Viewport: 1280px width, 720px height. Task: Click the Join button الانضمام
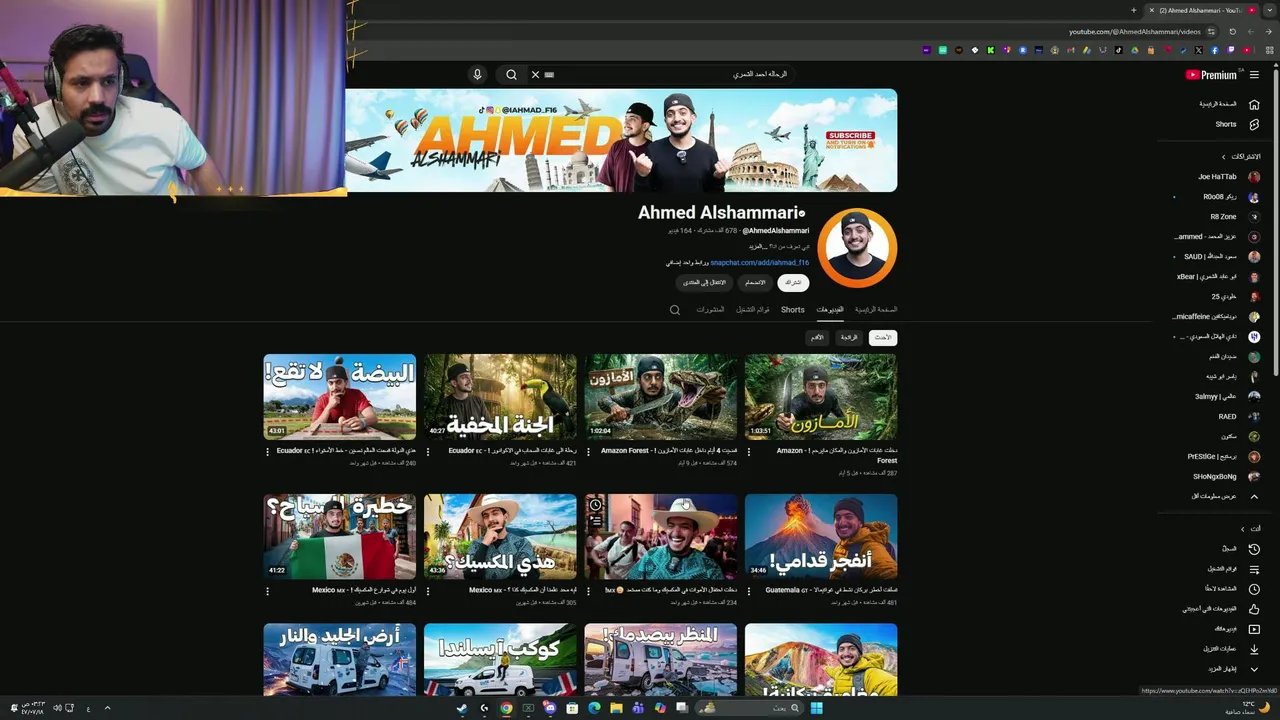(755, 283)
